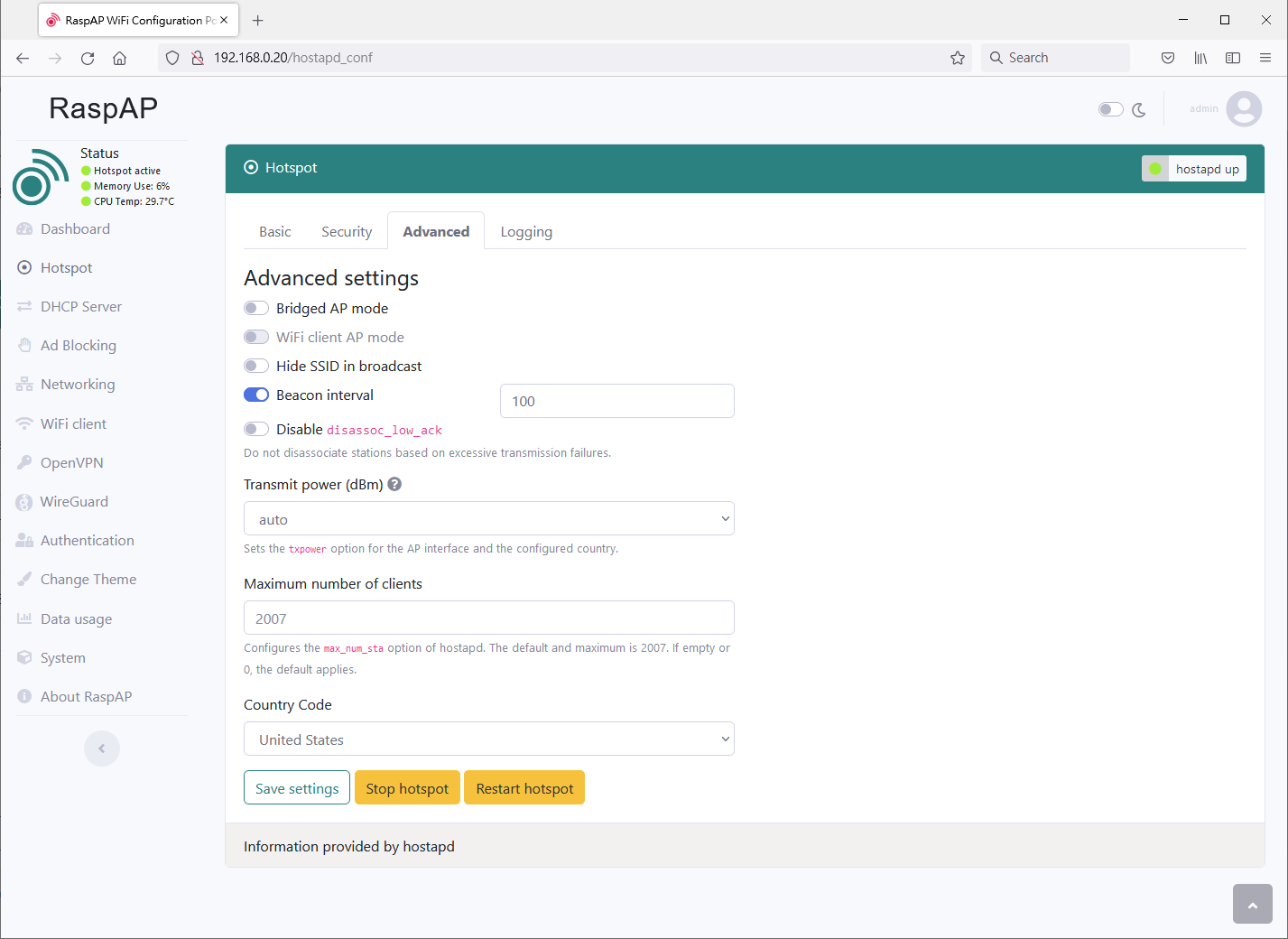
Task: Open the Firefox hamburger menu
Action: [x=1265, y=58]
